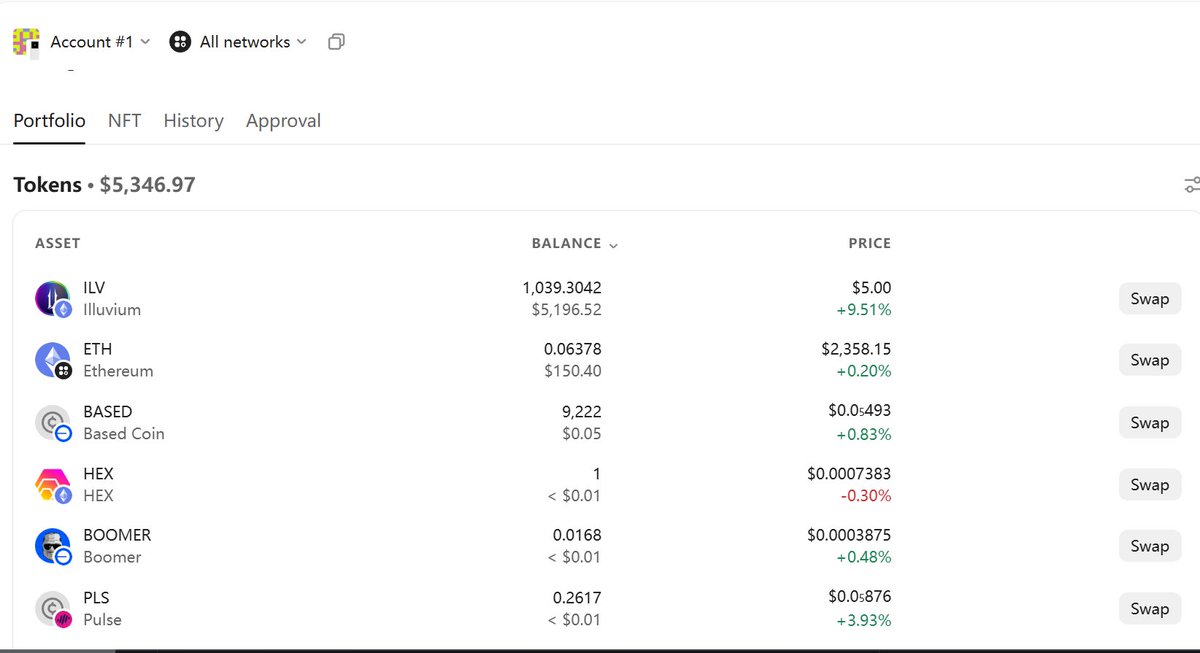Click the Illuvium name label
Image resolution: width=1200 pixels, height=653 pixels.
[112, 310]
